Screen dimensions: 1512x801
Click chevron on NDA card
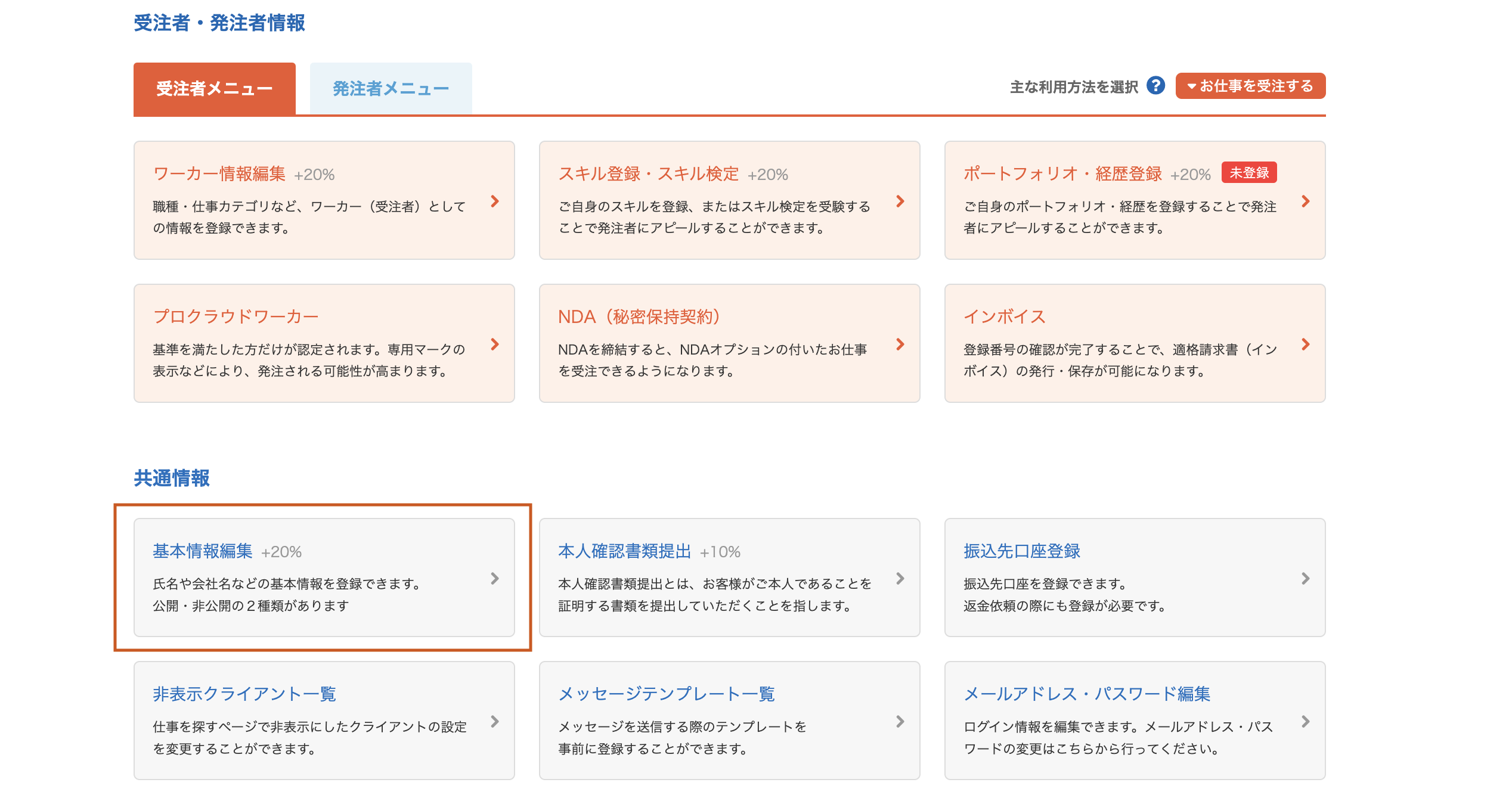point(900,344)
